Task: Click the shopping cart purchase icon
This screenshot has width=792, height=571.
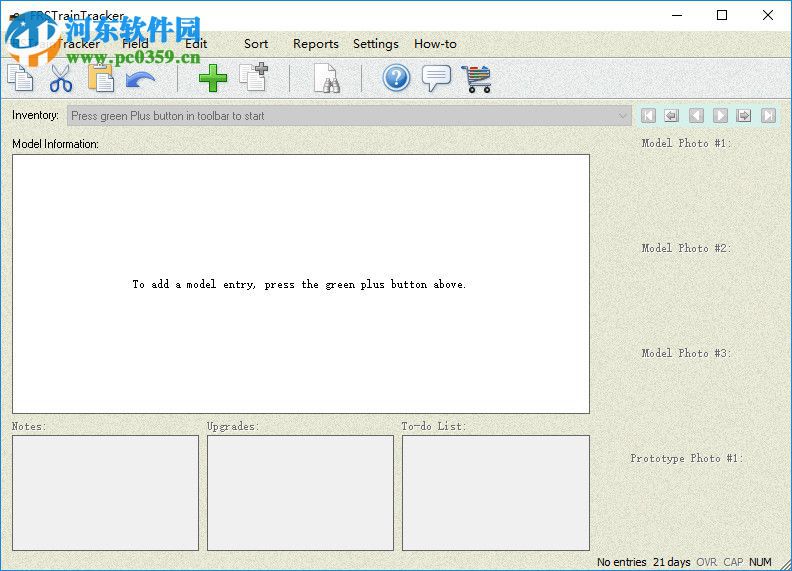Action: [x=476, y=79]
